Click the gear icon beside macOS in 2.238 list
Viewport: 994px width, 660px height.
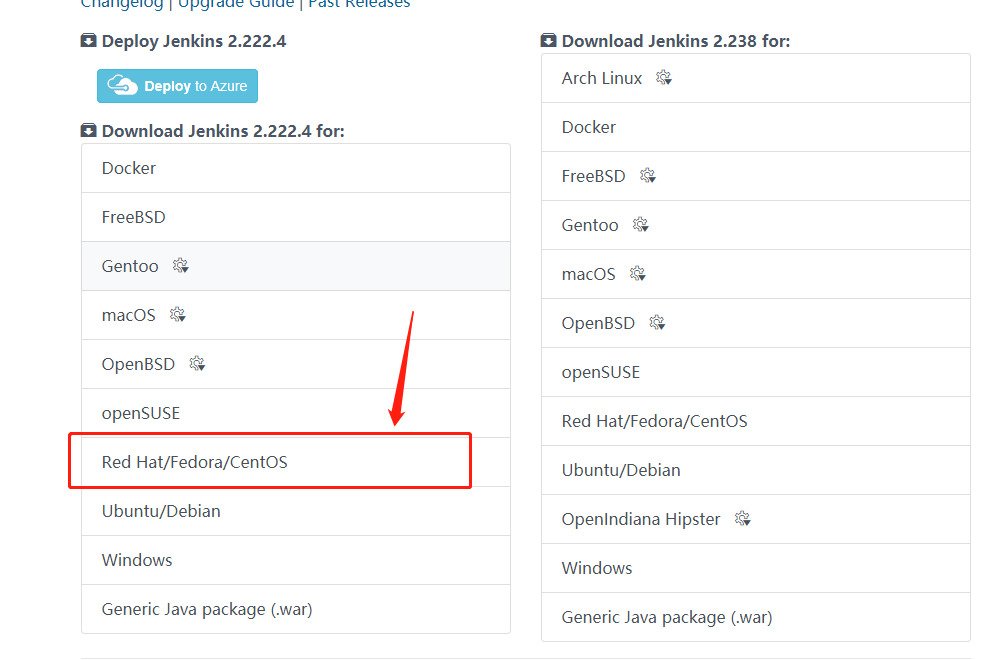637,273
